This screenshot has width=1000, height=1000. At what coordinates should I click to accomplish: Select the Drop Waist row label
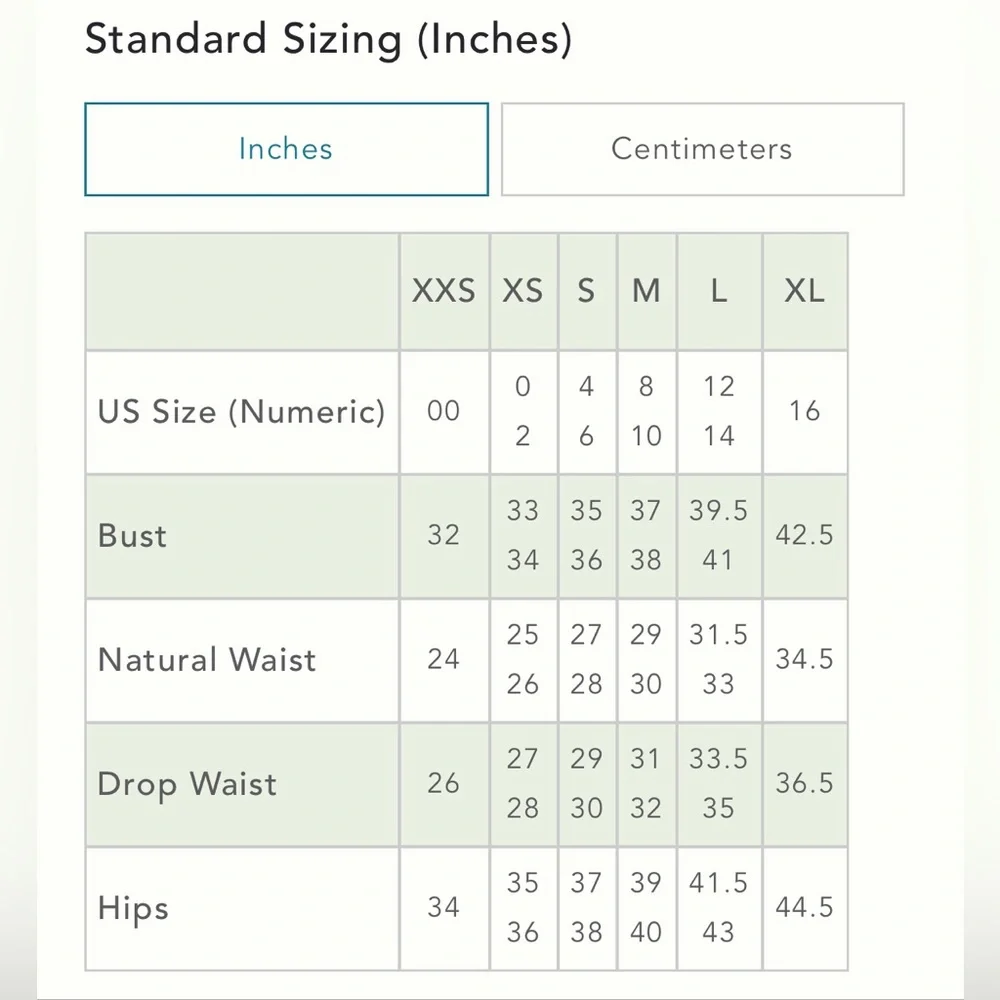(x=187, y=784)
